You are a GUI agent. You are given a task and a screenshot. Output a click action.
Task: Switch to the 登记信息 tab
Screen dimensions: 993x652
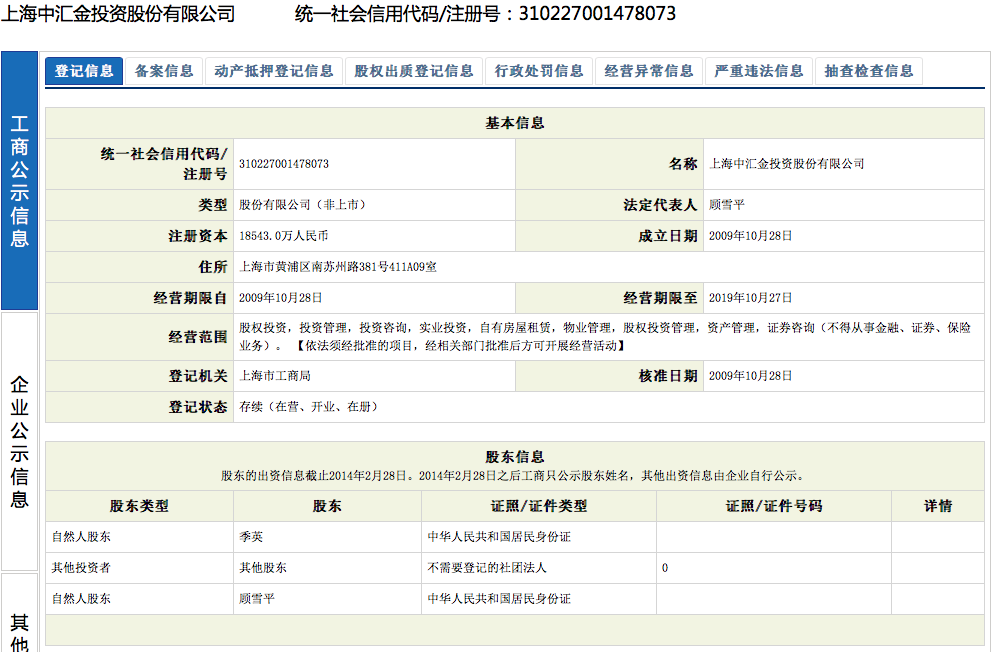tap(84, 71)
